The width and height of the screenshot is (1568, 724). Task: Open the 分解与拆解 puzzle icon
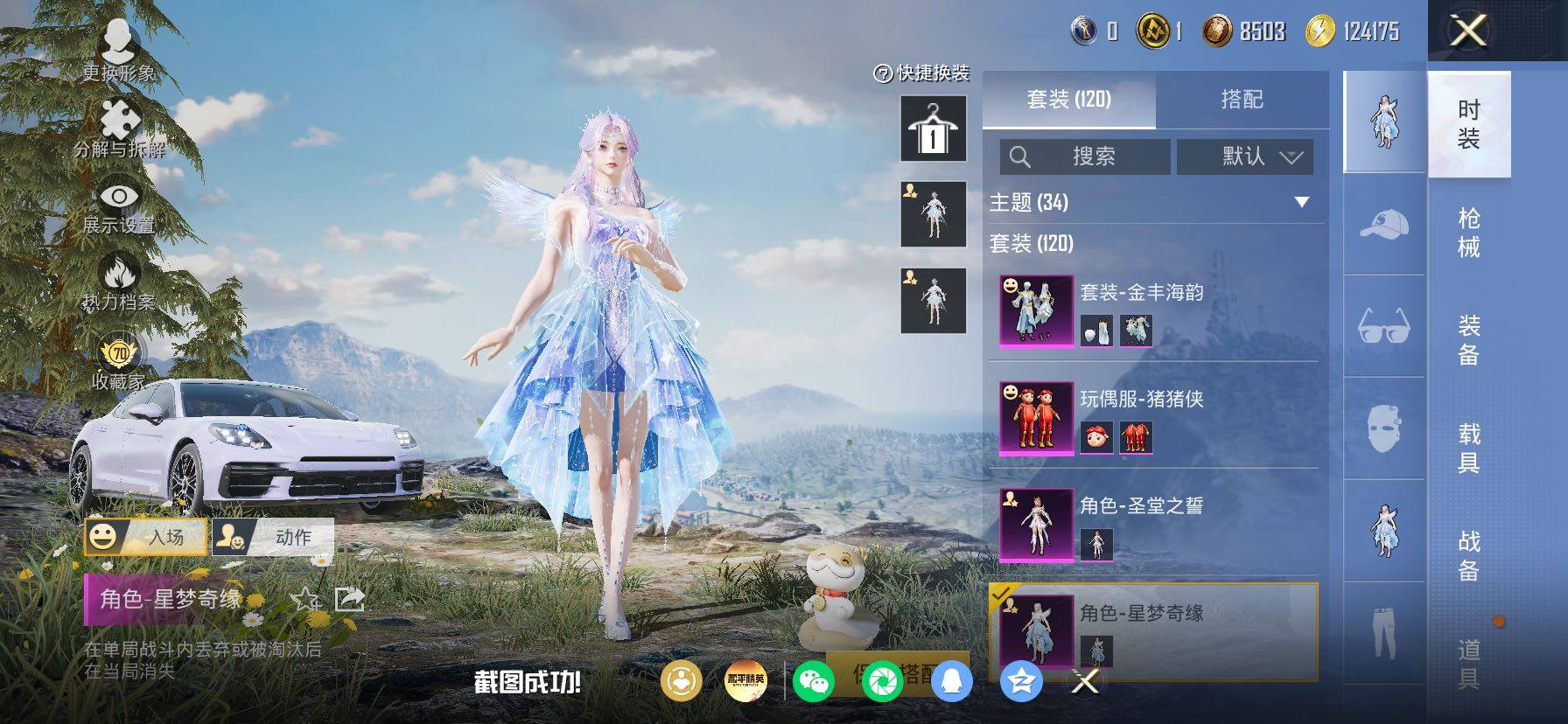coord(119,128)
